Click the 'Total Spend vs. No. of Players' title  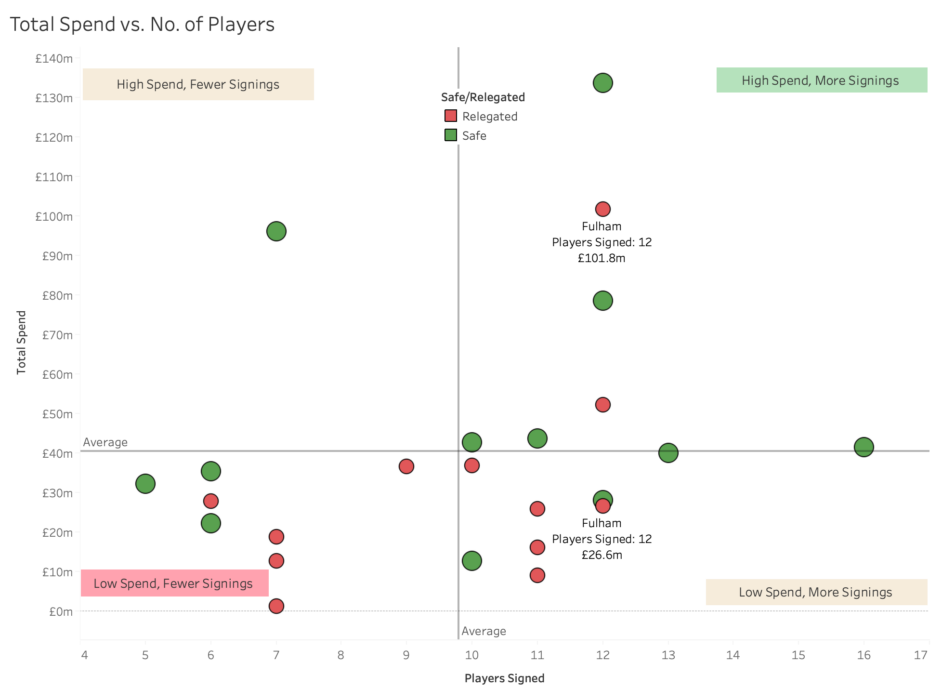tap(142, 24)
